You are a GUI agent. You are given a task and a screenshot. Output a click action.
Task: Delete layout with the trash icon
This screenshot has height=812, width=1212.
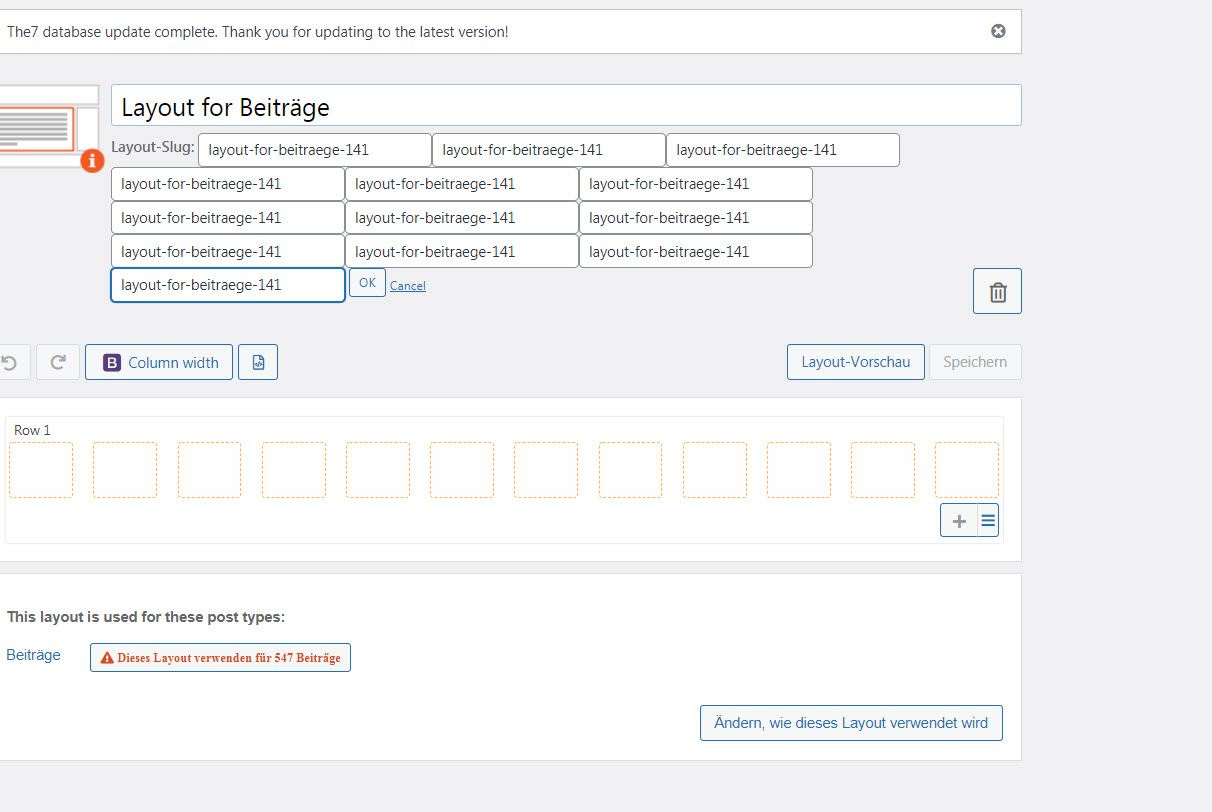click(997, 291)
